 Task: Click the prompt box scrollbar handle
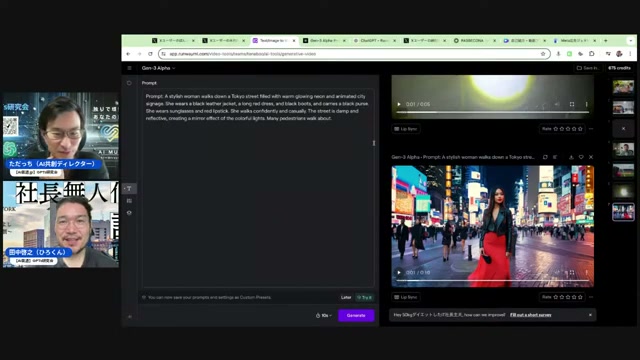[x=373, y=143]
